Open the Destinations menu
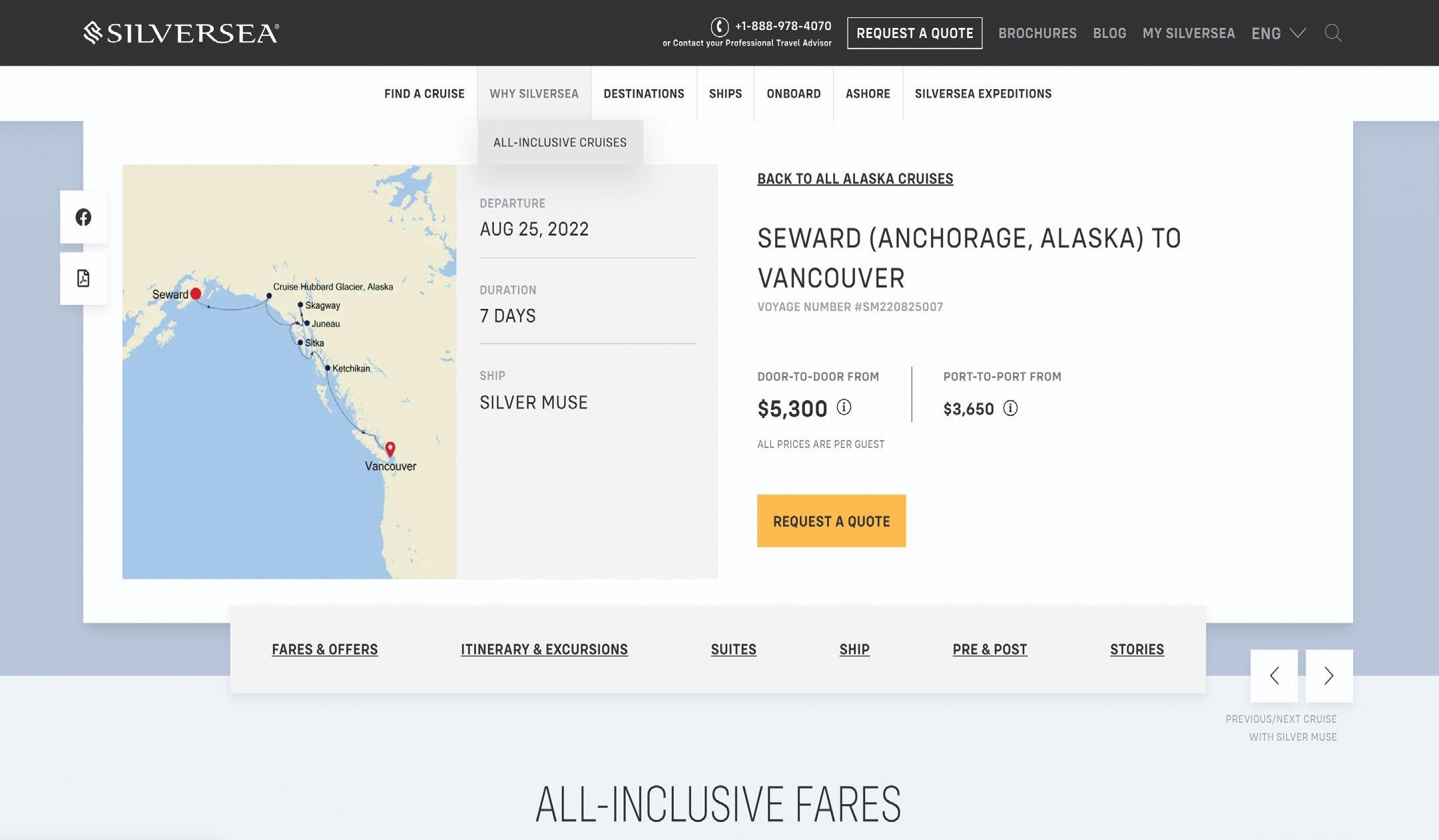The image size is (1439, 840). tap(644, 94)
